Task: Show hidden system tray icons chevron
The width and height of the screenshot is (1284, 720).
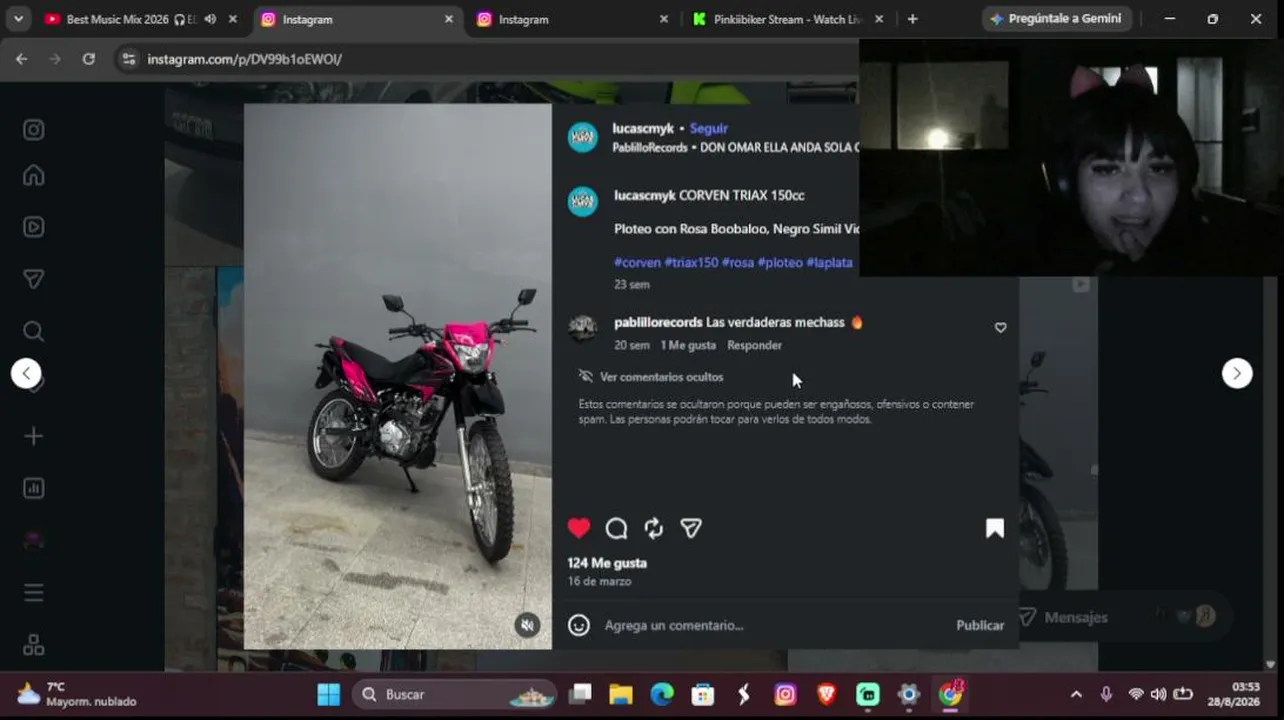Action: click(1076, 694)
